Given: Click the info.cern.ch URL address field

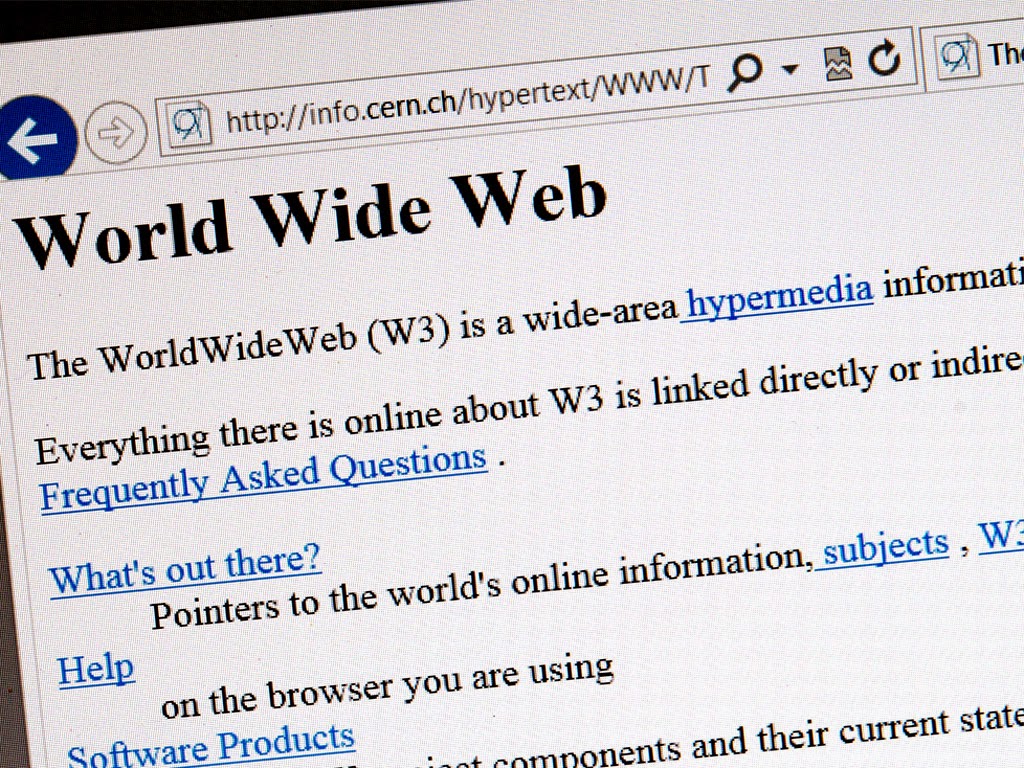Looking at the screenshot, I should 467,98.
